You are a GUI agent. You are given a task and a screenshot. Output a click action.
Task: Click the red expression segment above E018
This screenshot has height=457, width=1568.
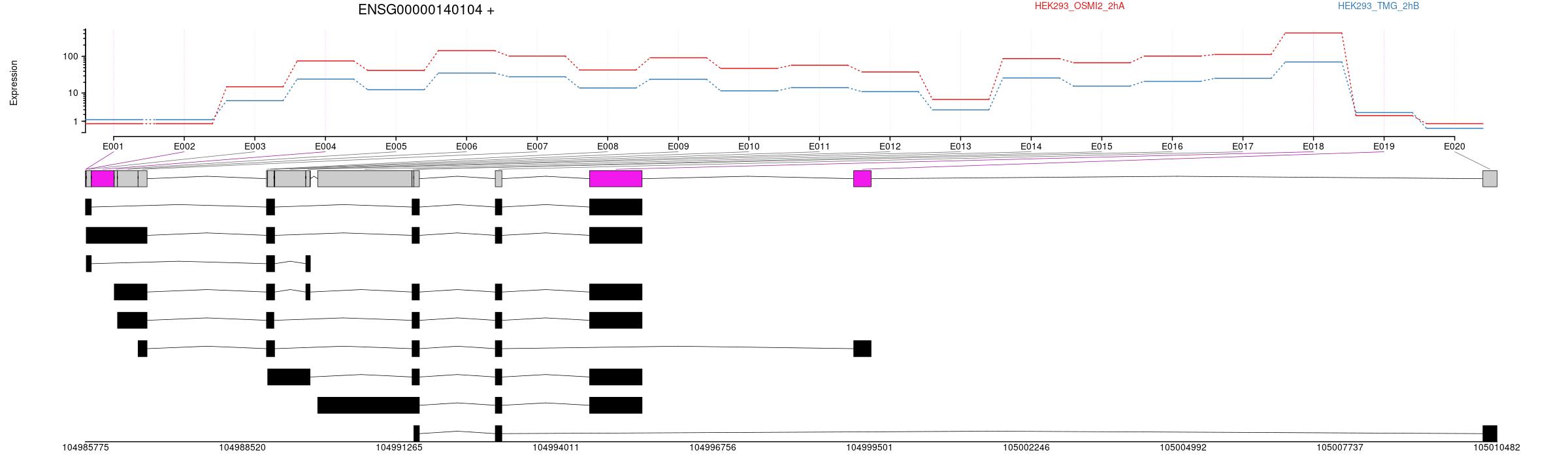click(1313, 33)
